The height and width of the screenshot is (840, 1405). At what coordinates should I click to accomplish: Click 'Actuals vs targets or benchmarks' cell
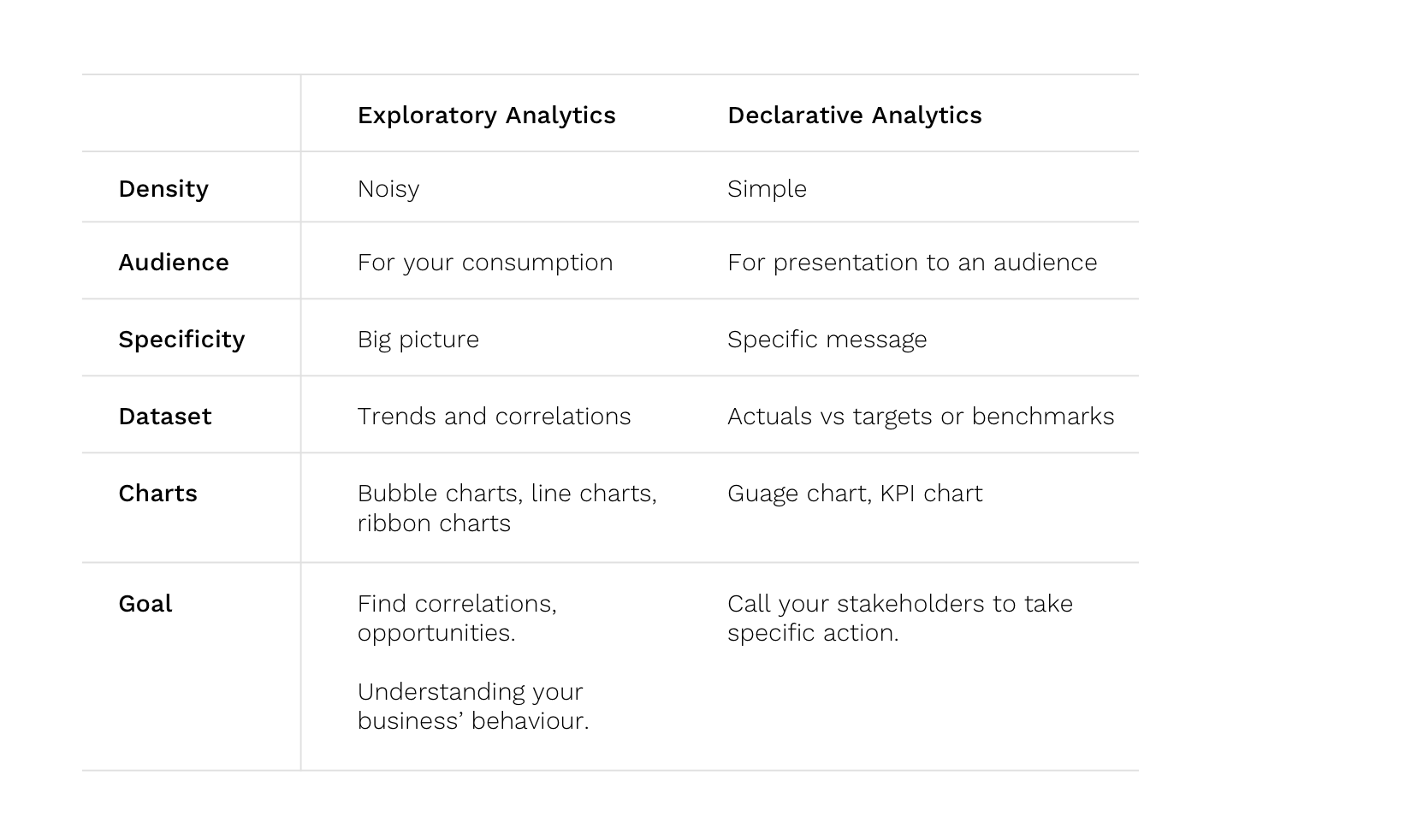click(x=921, y=417)
